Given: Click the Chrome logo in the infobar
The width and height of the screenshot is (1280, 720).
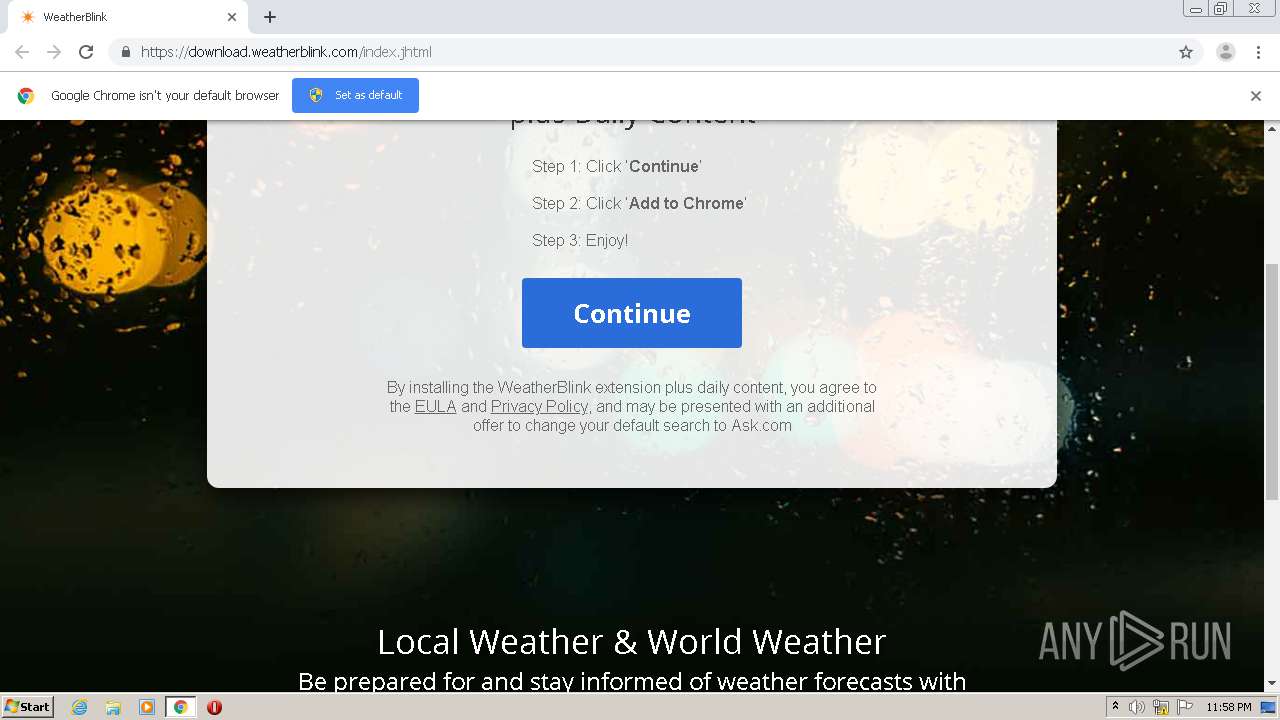Looking at the screenshot, I should point(26,95).
